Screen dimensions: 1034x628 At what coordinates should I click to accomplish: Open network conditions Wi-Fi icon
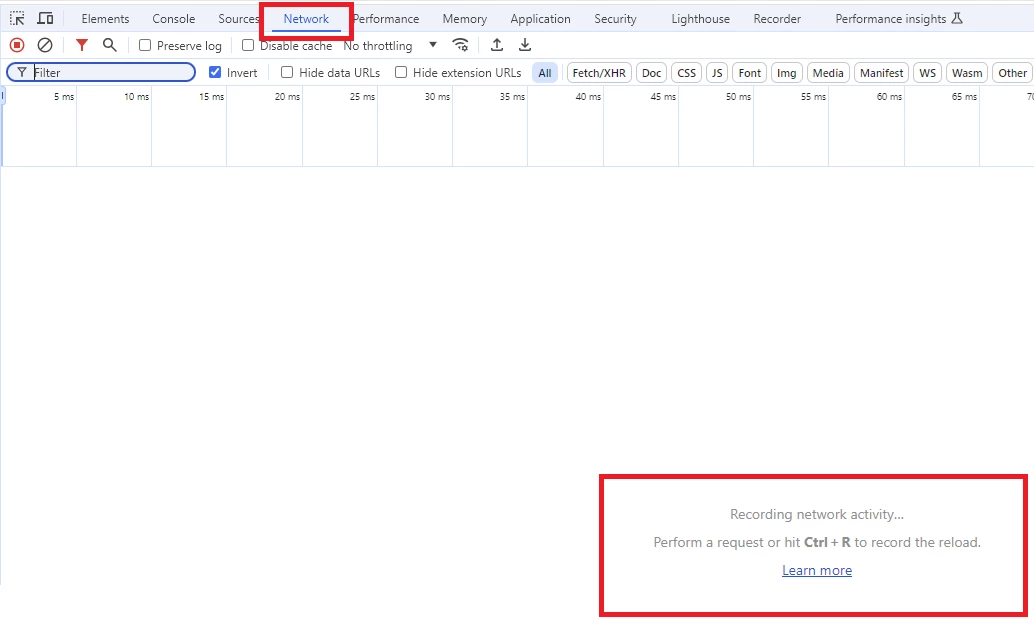[460, 45]
